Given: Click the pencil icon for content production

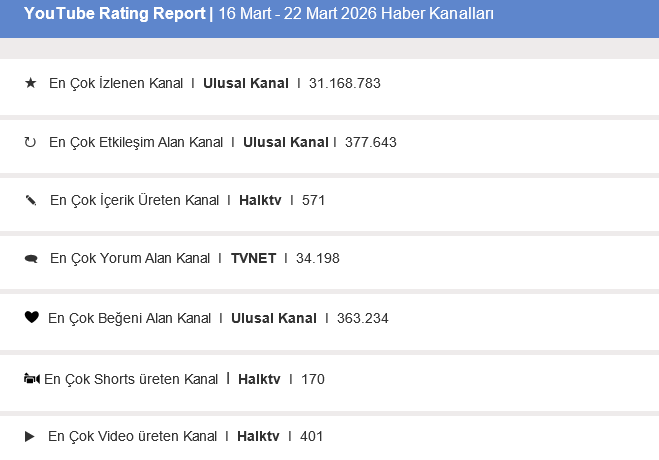Looking at the screenshot, I should point(30,200).
